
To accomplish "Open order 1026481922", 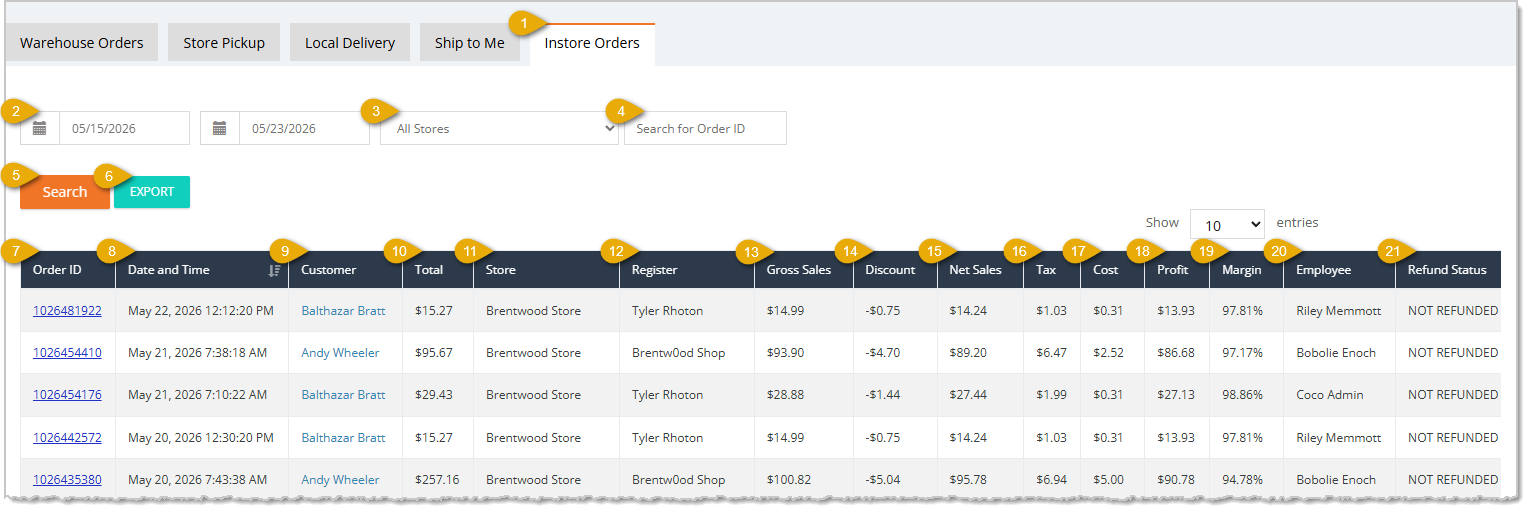I will [67, 311].
